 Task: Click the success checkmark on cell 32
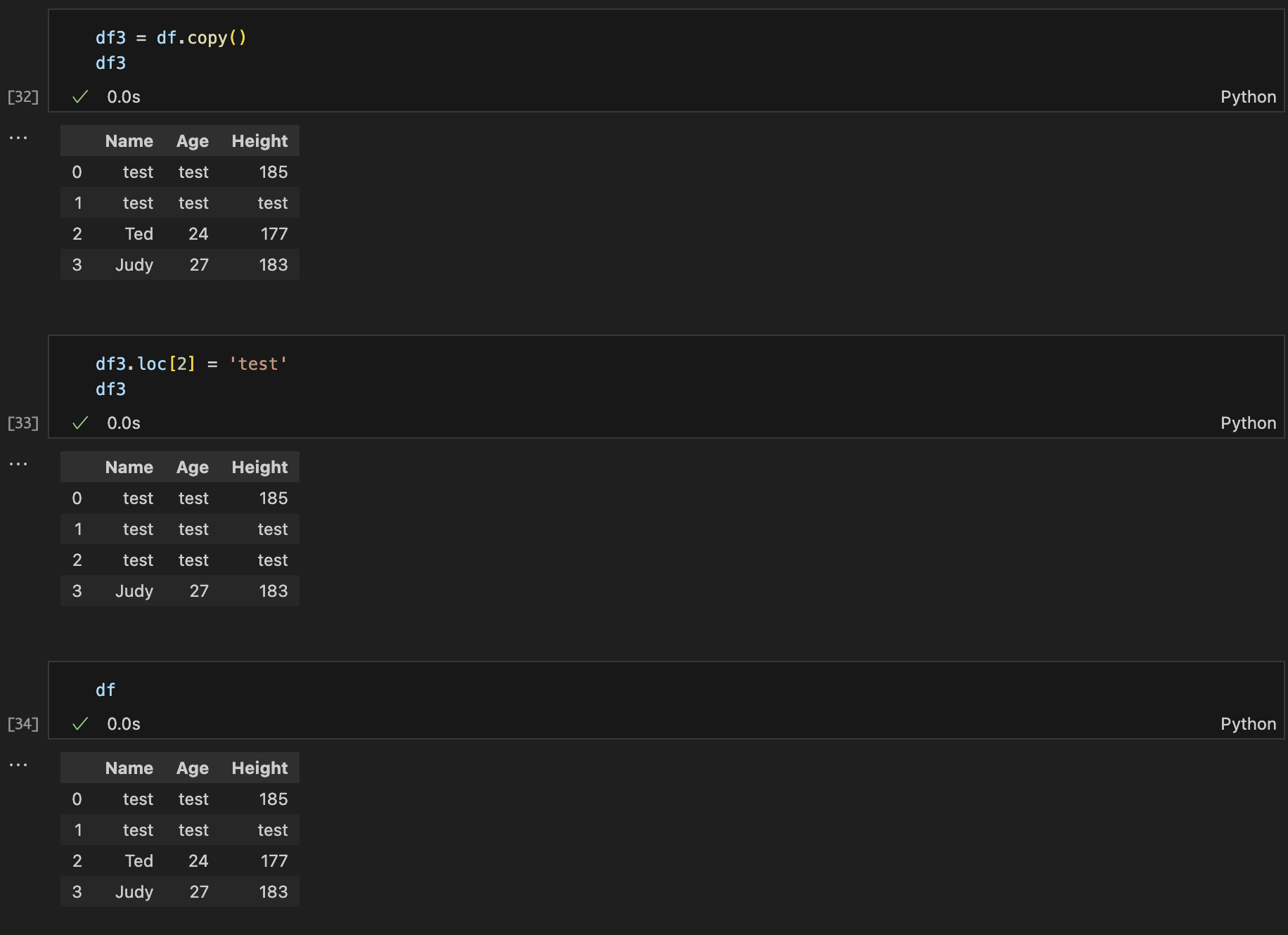click(x=80, y=97)
